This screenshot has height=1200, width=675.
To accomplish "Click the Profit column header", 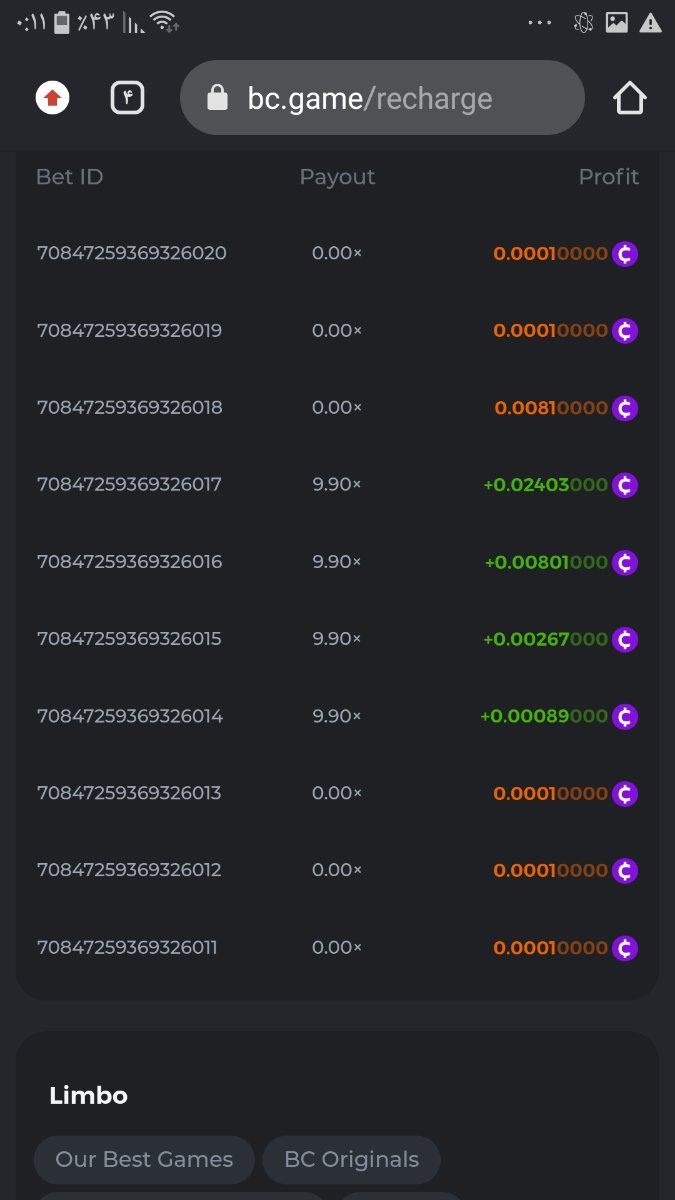I will point(608,177).
